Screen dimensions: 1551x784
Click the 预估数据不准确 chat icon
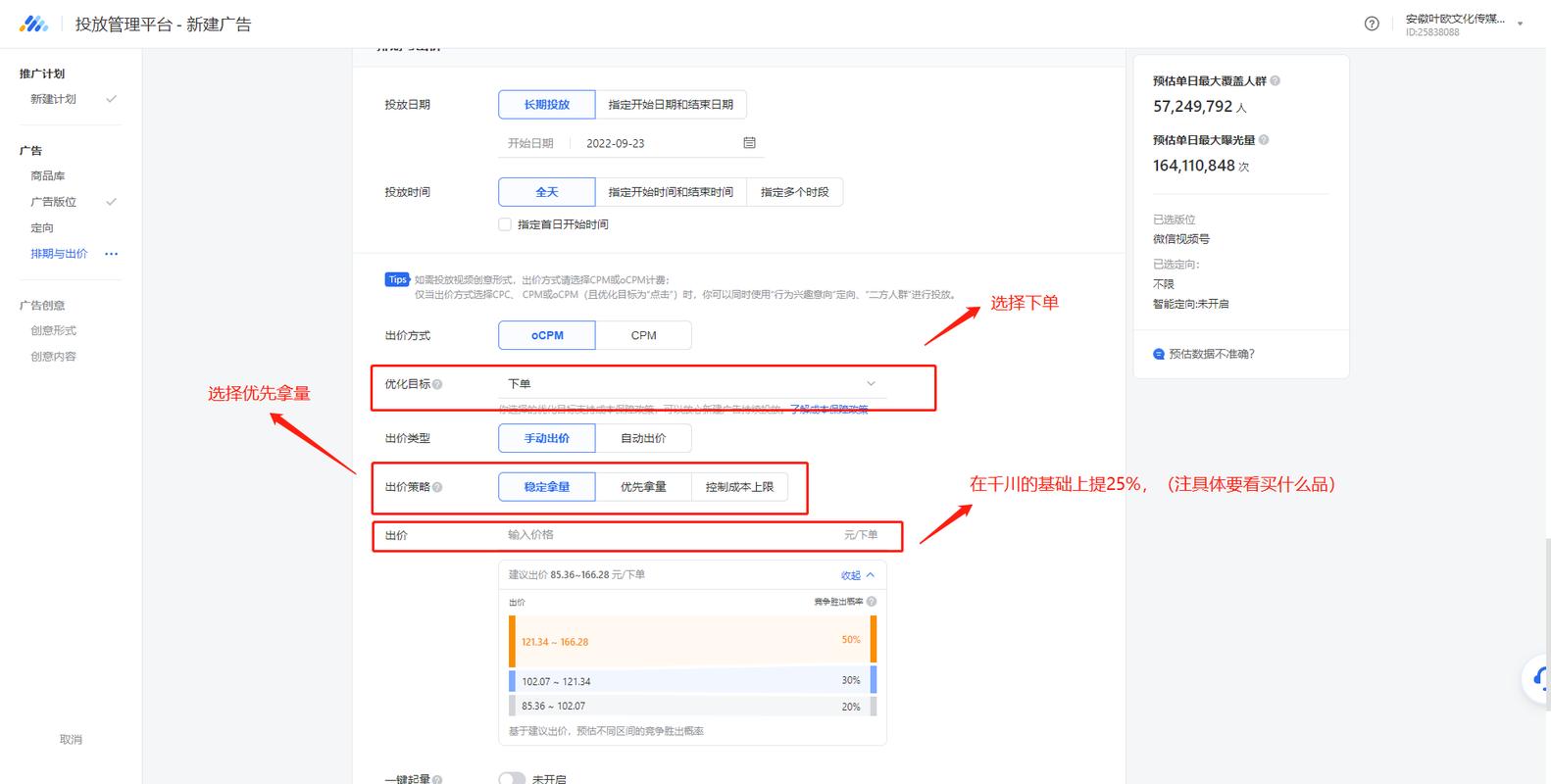pyautogui.click(x=1159, y=354)
